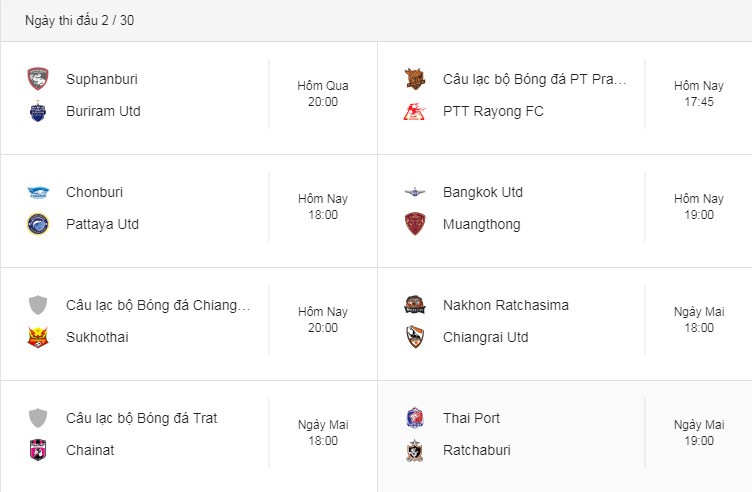752x492 pixels.
Task: Click the Chainat pink crest
Action: pyautogui.click(x=38, y=450)
